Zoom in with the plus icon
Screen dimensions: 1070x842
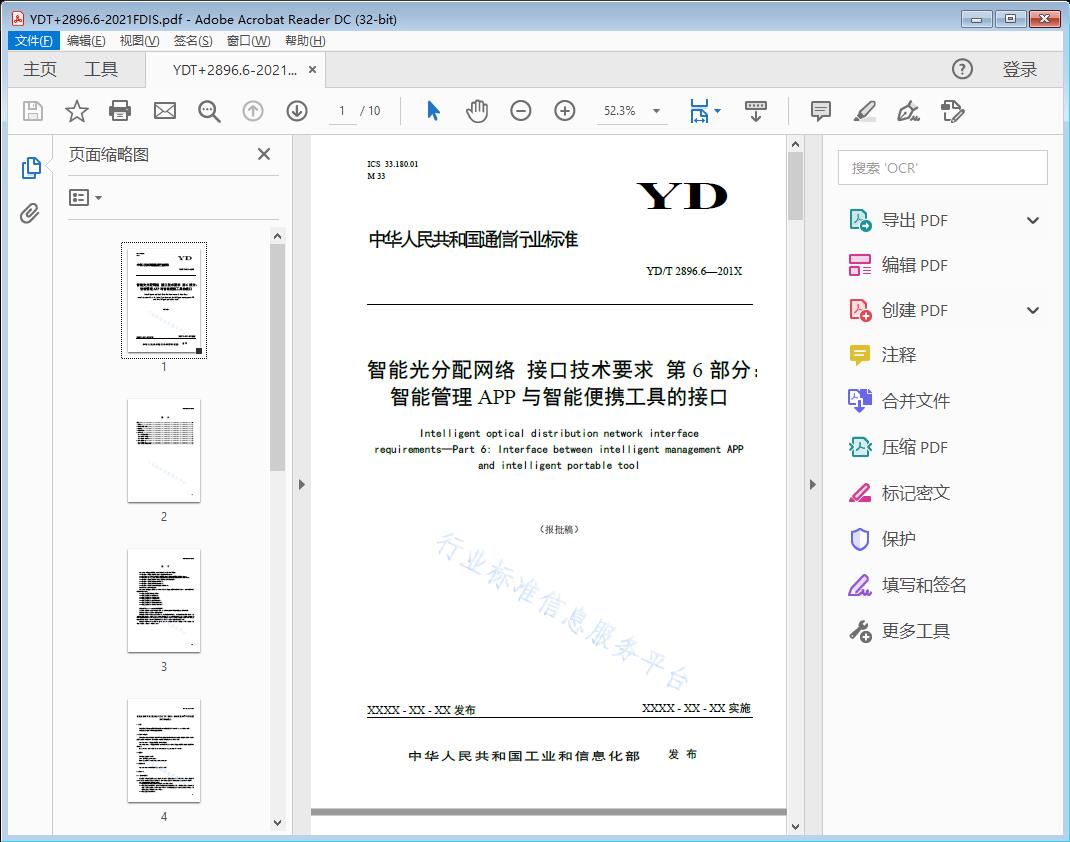[x=564, y=111]
